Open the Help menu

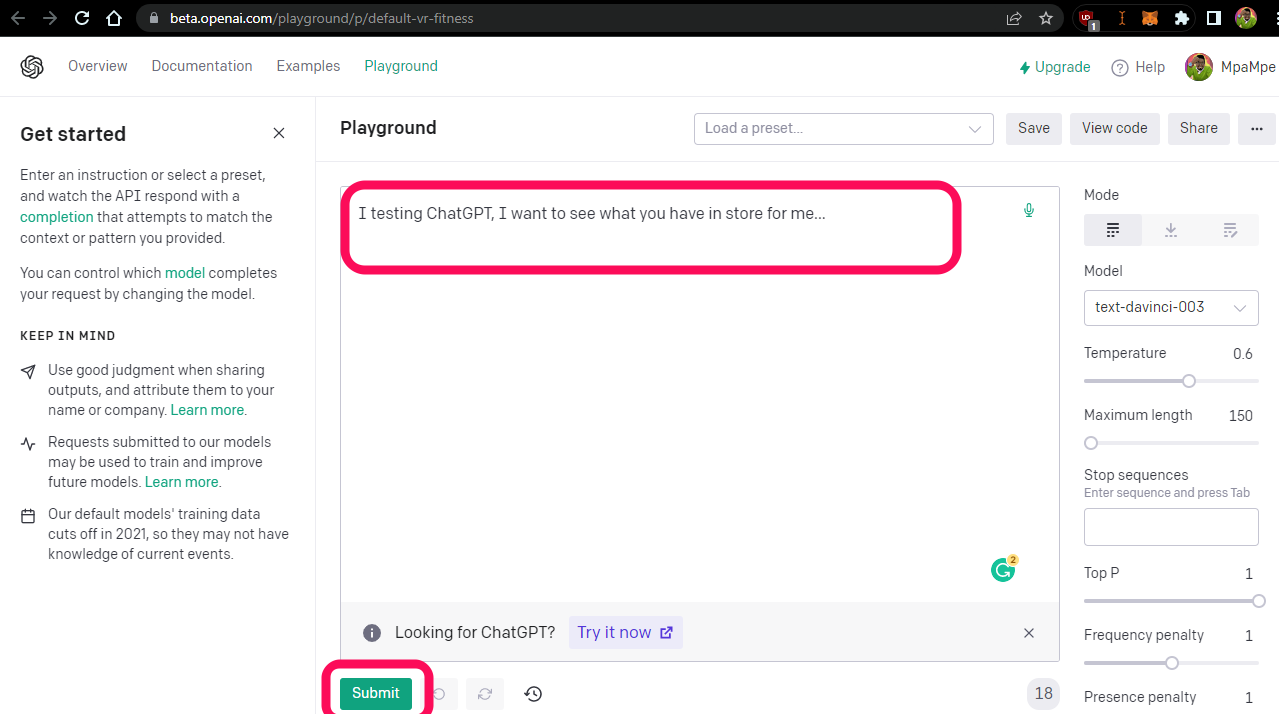click(x=1138, y=67)
